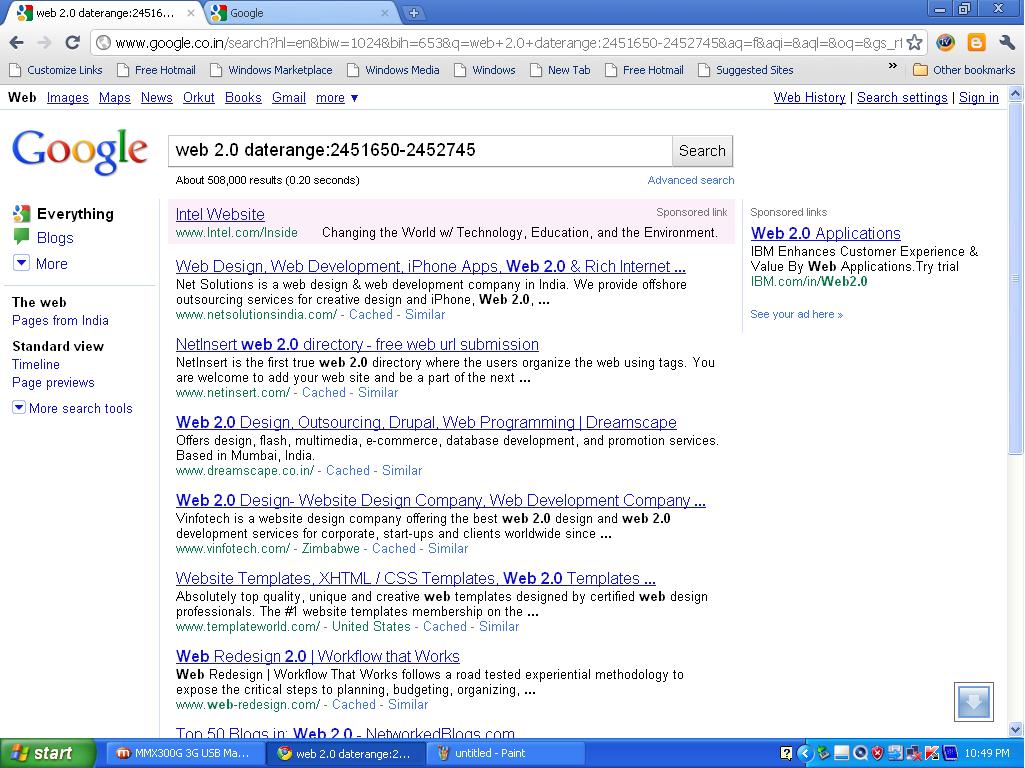
Task: Collapse the system tray arrow
Action: point(805,753)
